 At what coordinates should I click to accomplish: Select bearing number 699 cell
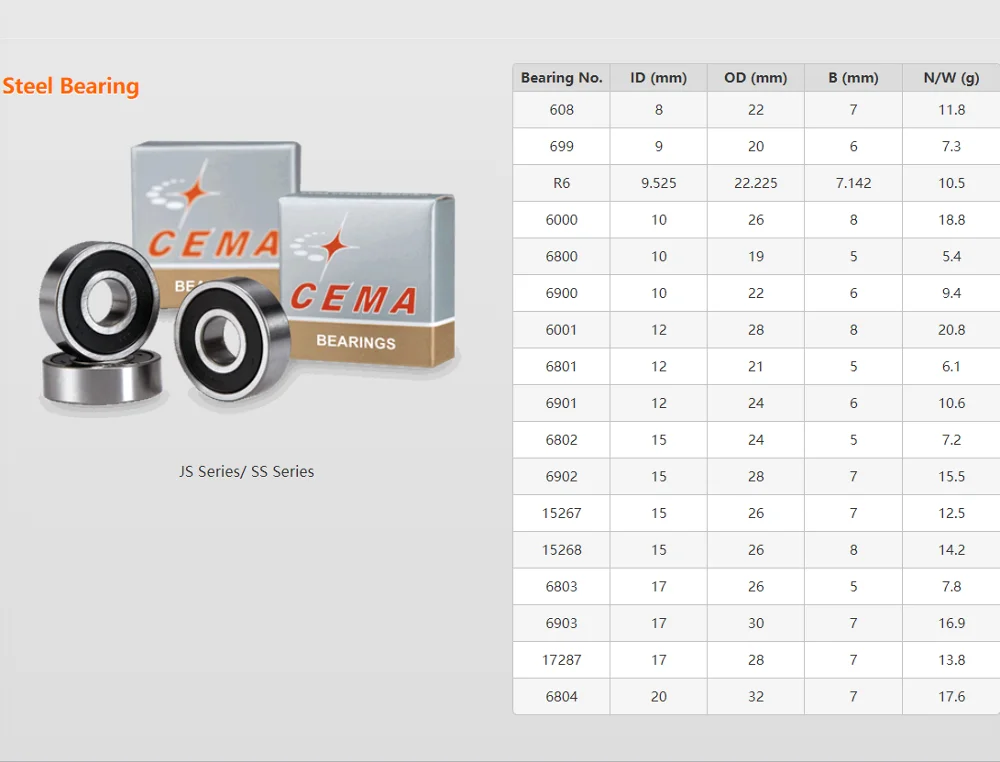561,147
